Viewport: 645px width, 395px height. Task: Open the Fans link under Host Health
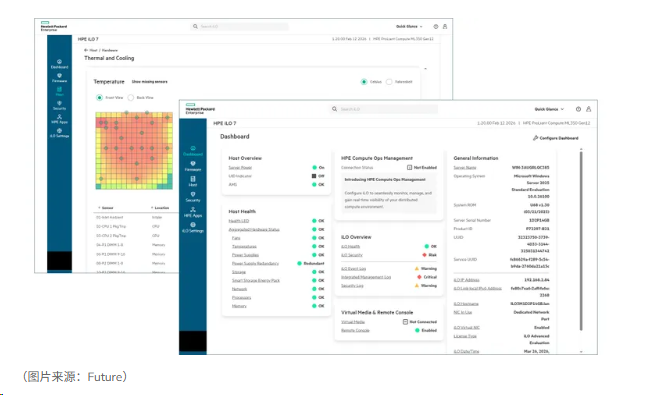tap(236, 238)
